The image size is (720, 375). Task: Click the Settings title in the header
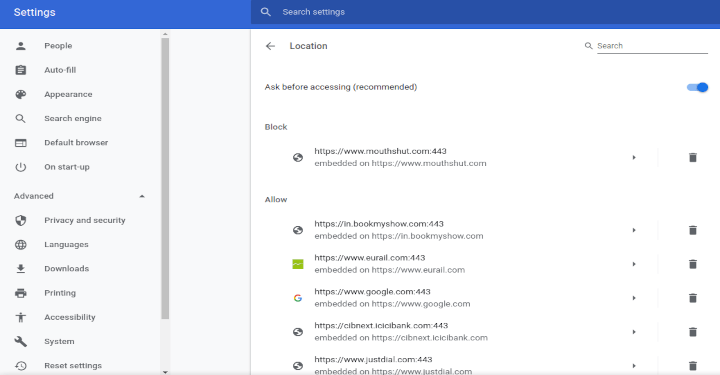pos(34,12)
